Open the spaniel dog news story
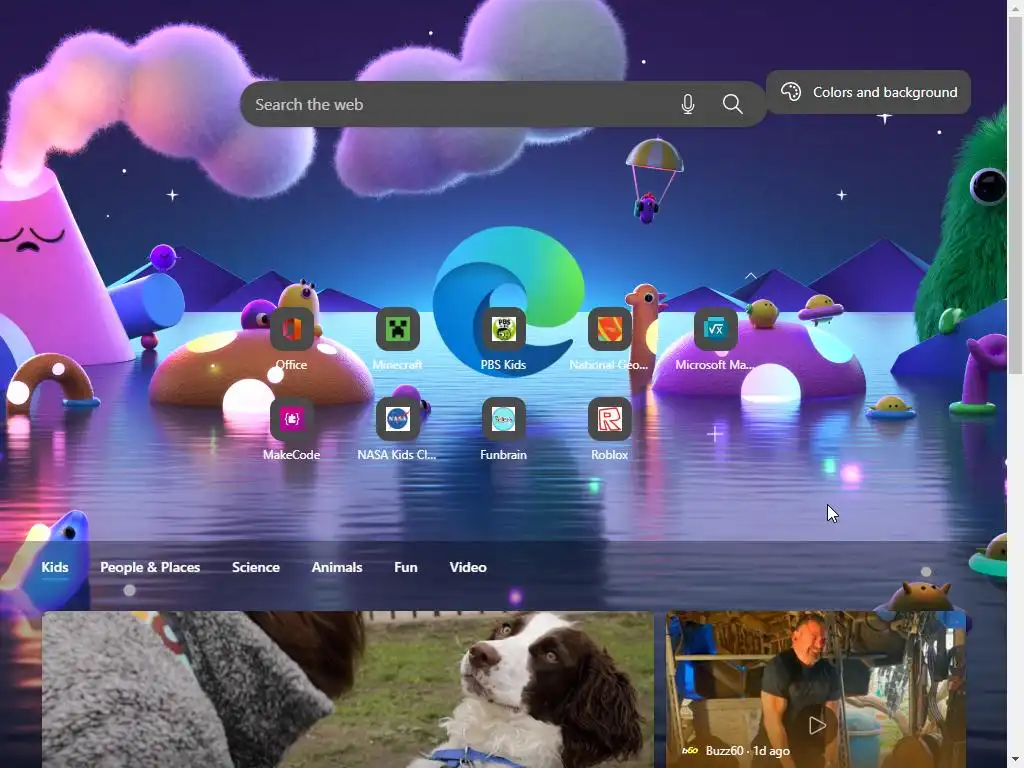Image resolution: width=1024 pixels, height=768 pixels. click(347, 690)
